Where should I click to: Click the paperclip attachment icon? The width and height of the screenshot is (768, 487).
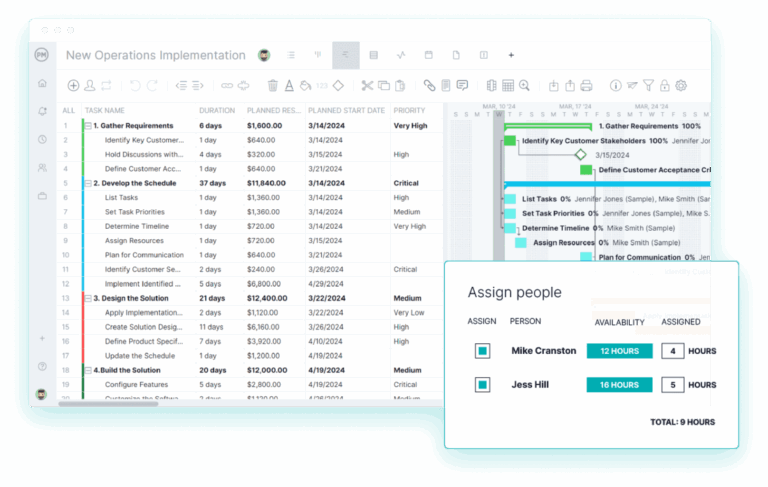[430, 86]
